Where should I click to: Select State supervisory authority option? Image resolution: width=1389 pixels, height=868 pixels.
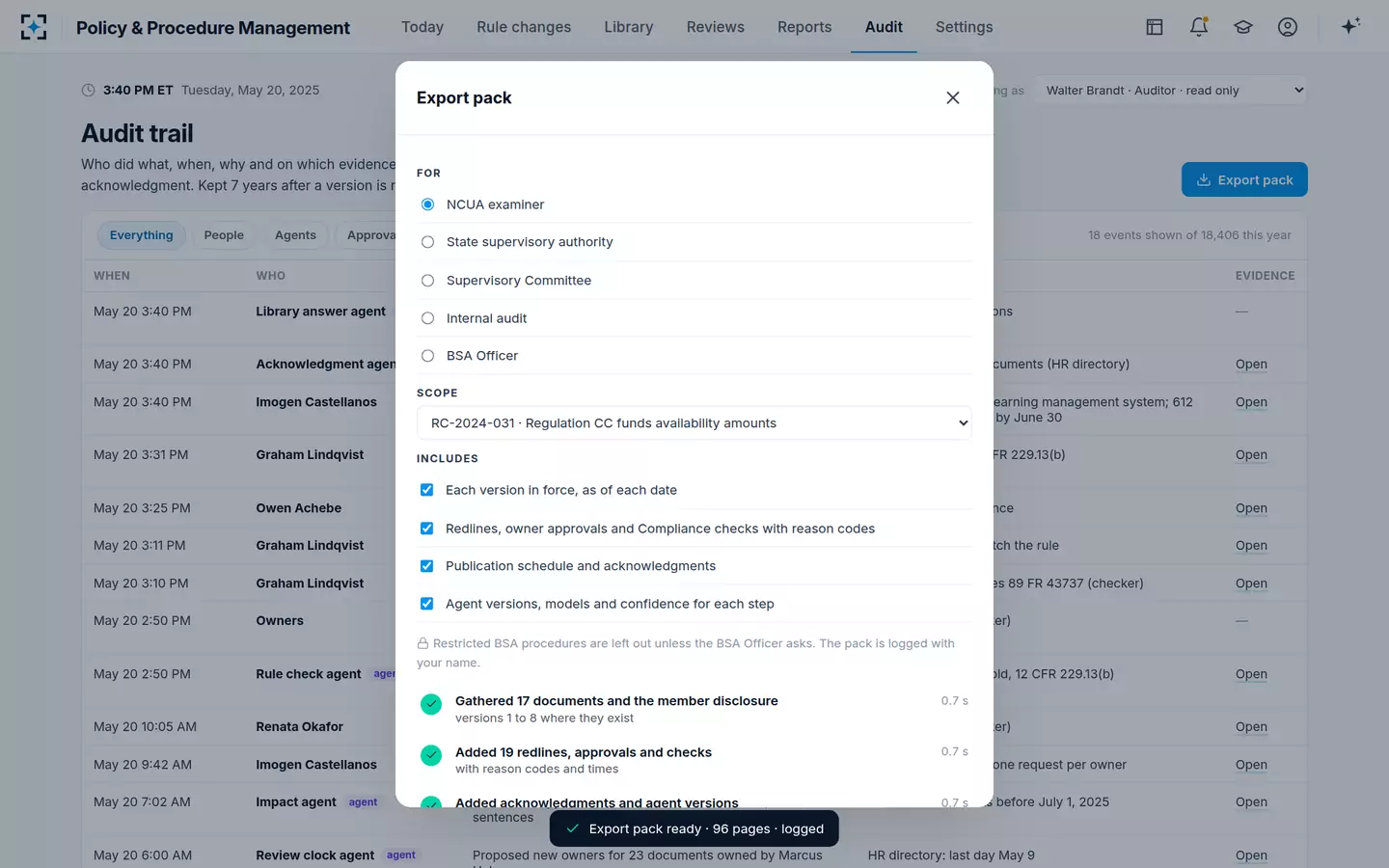coord(427,242)
